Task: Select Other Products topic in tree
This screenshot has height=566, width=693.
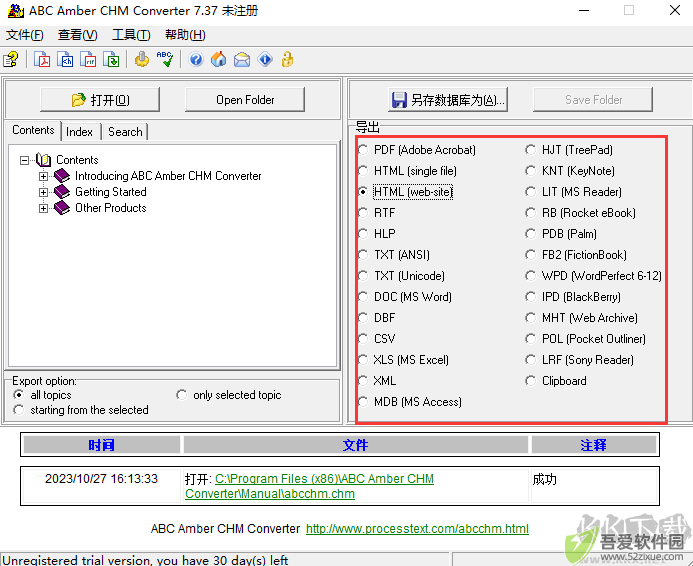Action: [x=110, y=208]
